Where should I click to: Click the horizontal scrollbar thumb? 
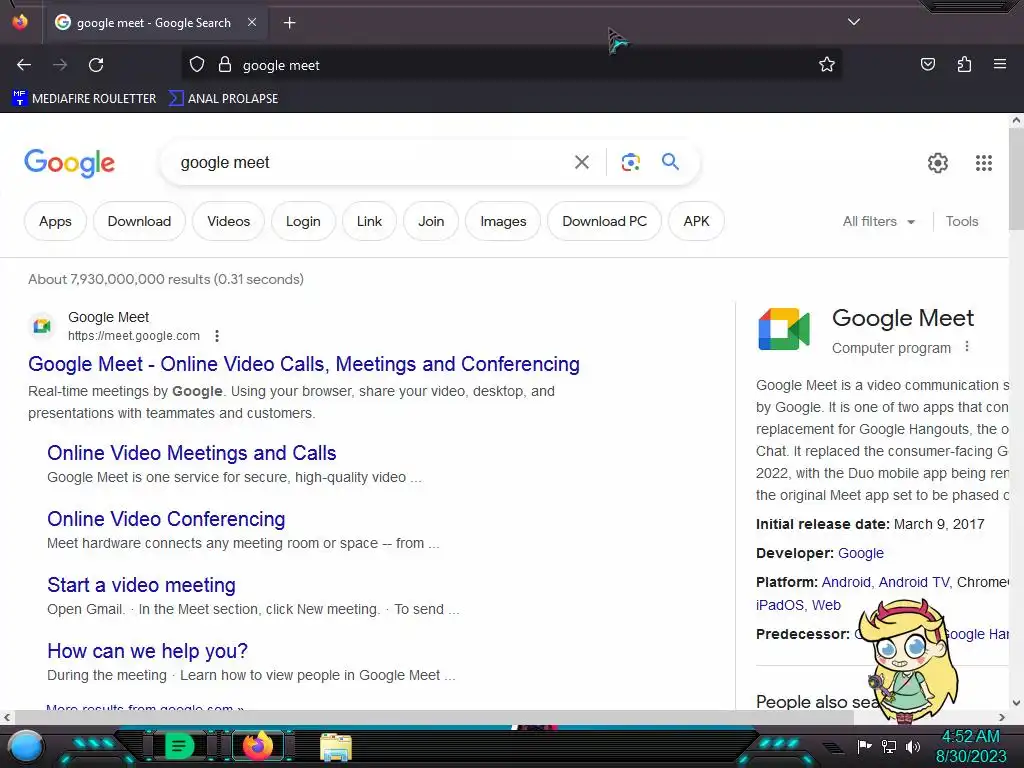434,717
